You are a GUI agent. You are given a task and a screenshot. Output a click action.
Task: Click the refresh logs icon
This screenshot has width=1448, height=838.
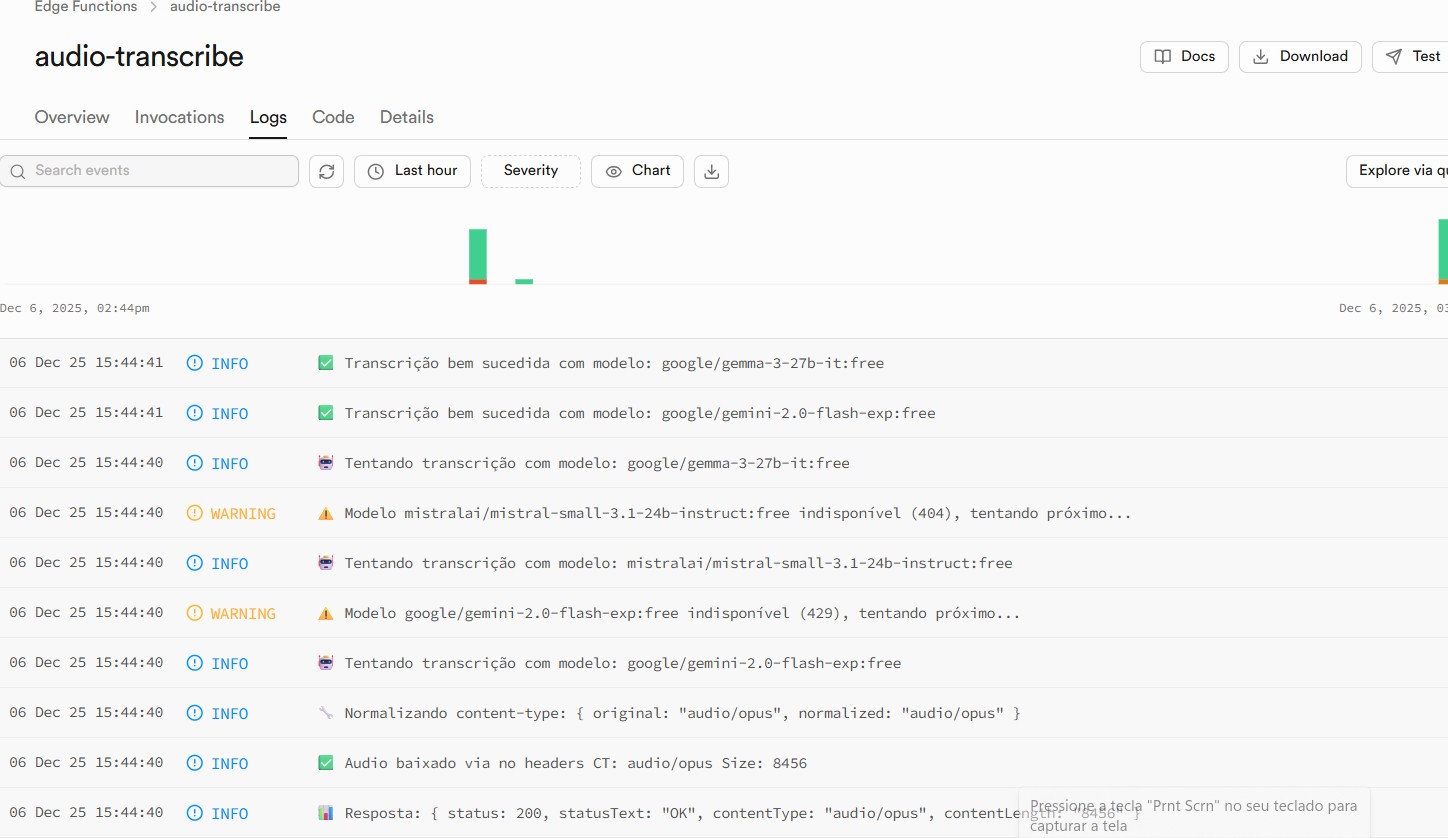[326, 171]
